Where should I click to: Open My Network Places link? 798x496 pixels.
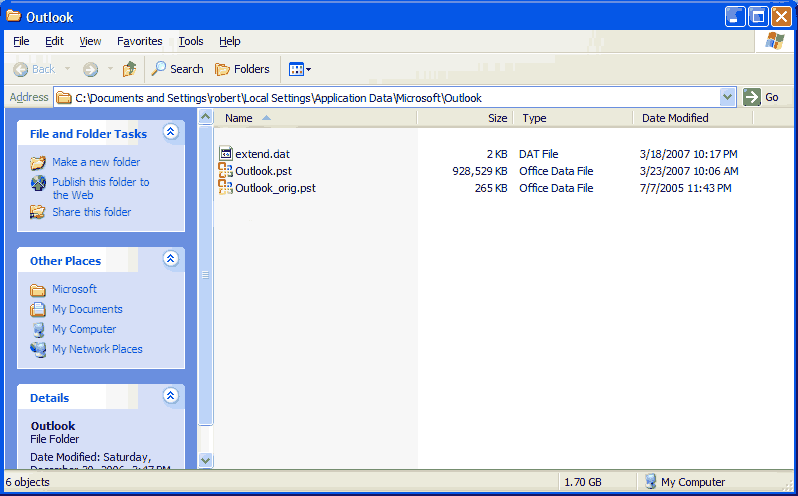click(x=97, y=349)
